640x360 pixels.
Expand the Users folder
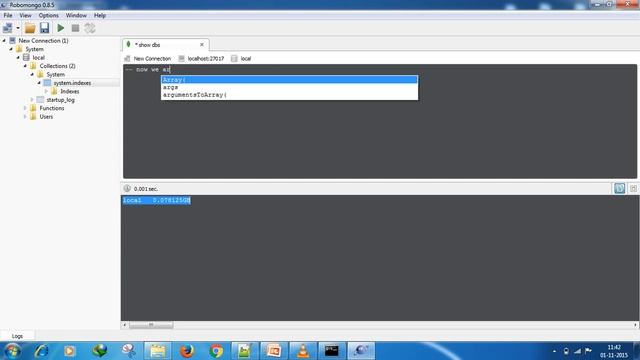(x=25, y=117)
